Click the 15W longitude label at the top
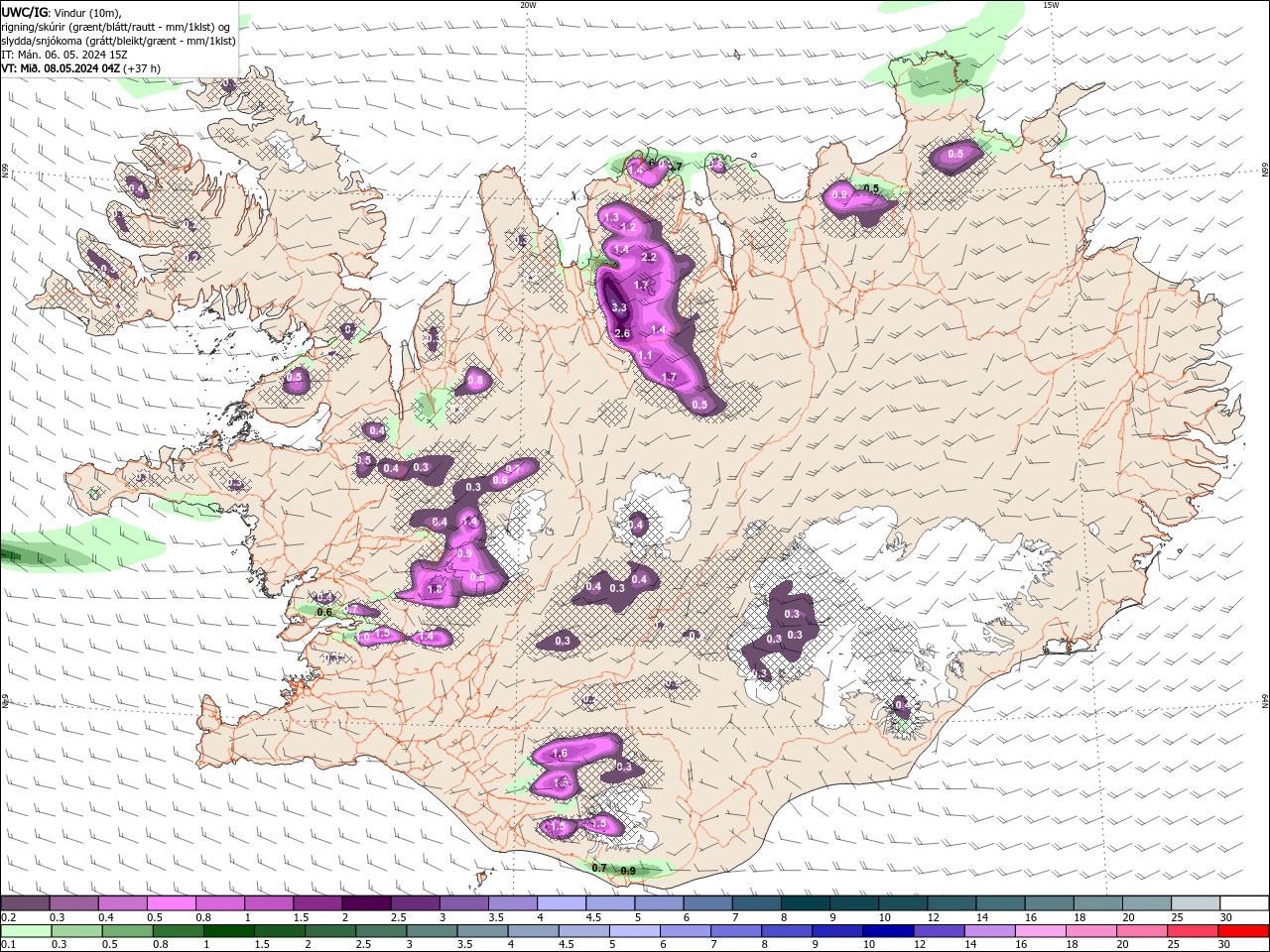Image resolution: width=1270 pixels, height=952 pixels. click(1051, 4)
